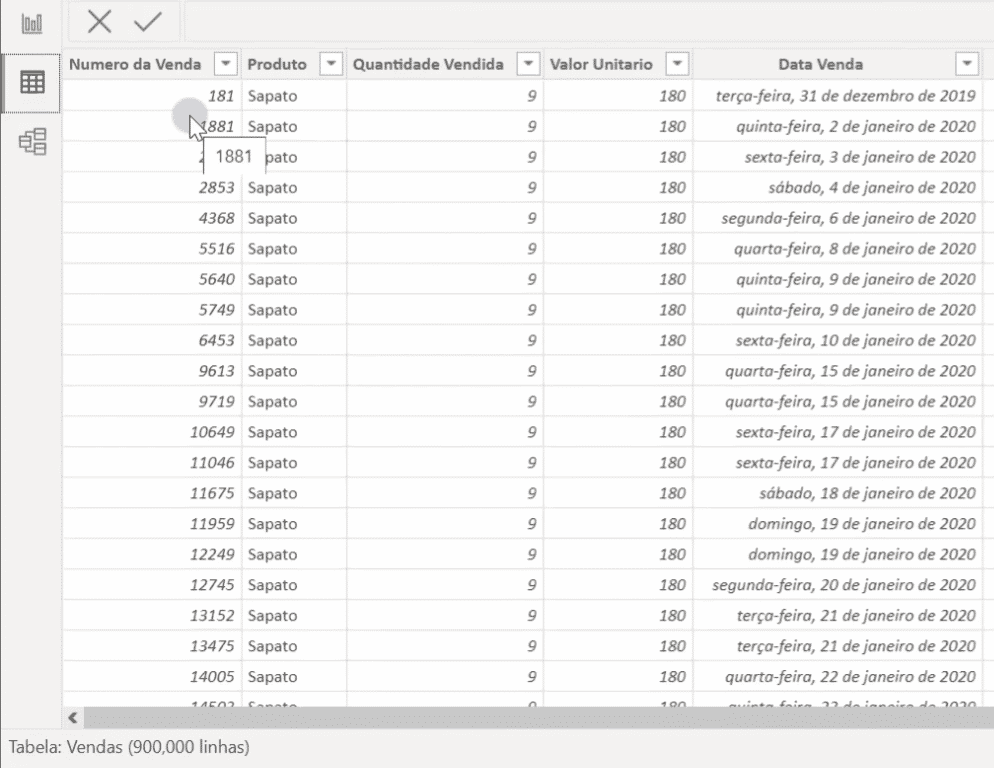994x768 pixels.
Task: Click inside the formula bar field
Action: (x=590, y=22)
